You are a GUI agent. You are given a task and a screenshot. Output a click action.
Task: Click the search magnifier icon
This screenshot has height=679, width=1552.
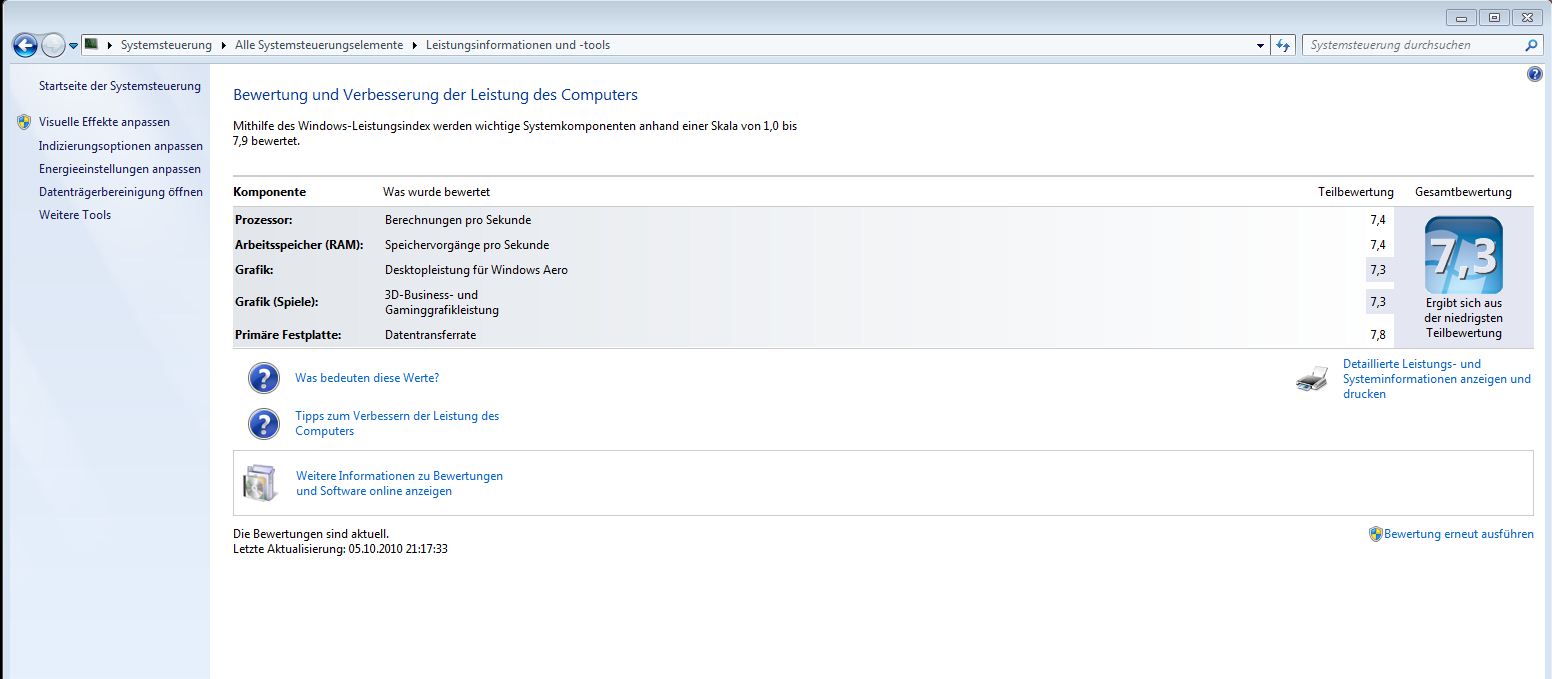pos(1531,45)
